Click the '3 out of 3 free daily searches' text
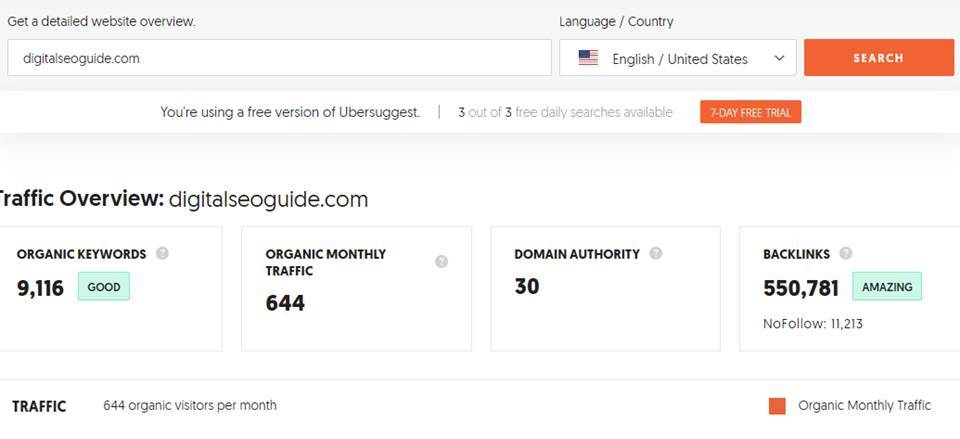960x439 pixels. (x=565, y=113)
